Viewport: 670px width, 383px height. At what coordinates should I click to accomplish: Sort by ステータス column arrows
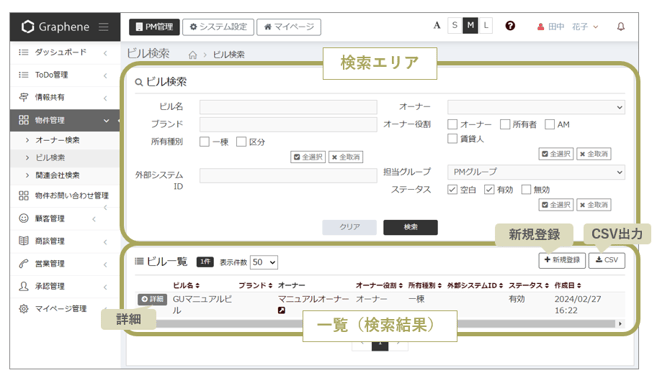(x=547, y=286)
